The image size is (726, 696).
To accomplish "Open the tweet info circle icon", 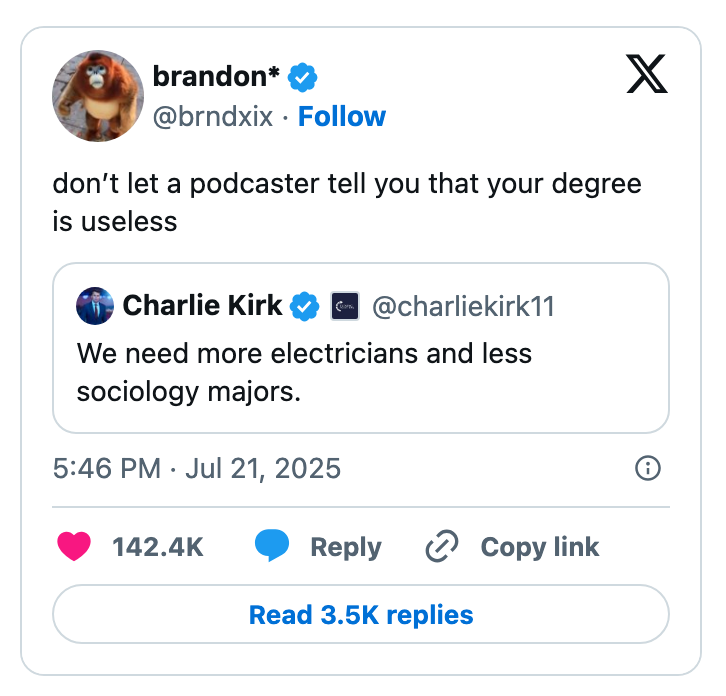I will coord(648,467).
